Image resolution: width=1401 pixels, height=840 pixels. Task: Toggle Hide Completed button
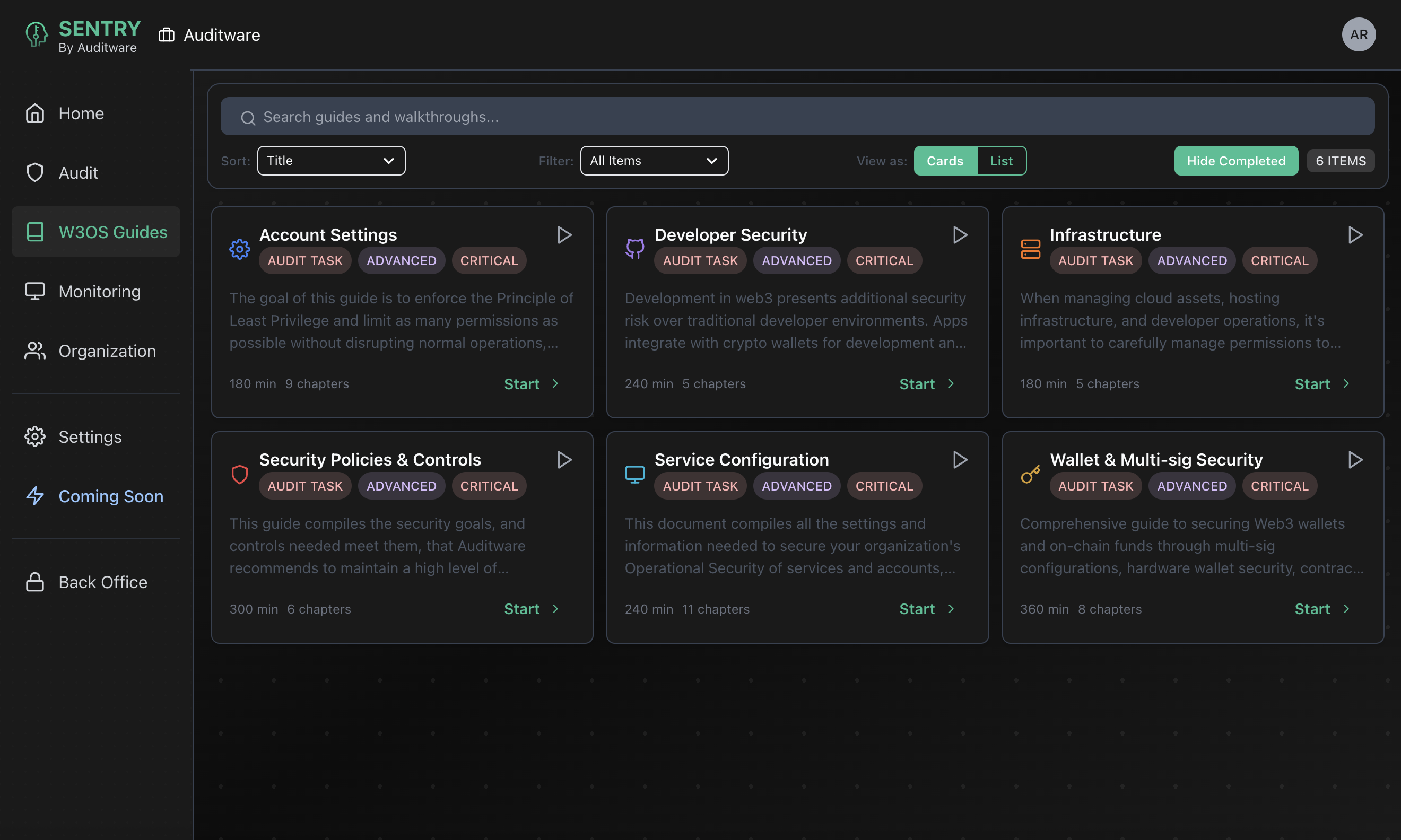click(x=1235, y=161)
